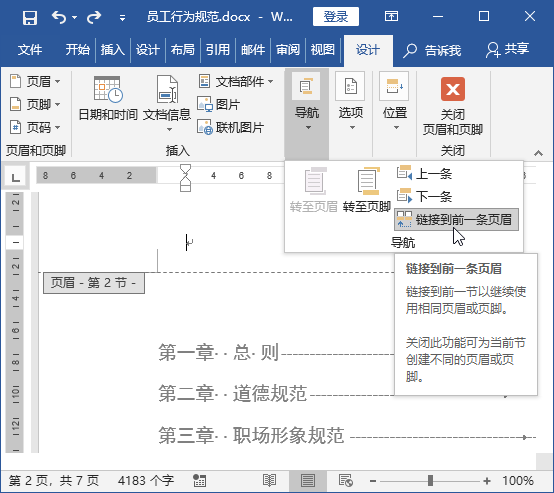Insert 图片 from ribbon
The image size is (554, 493).
point(219,104)
